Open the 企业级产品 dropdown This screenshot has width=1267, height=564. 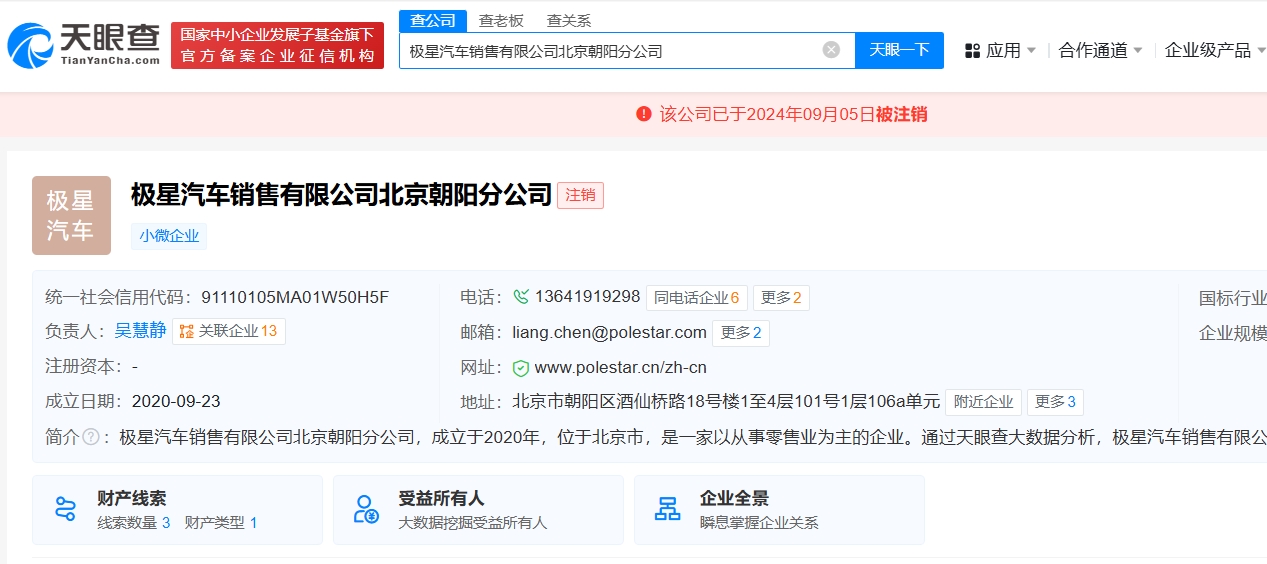1215,50
